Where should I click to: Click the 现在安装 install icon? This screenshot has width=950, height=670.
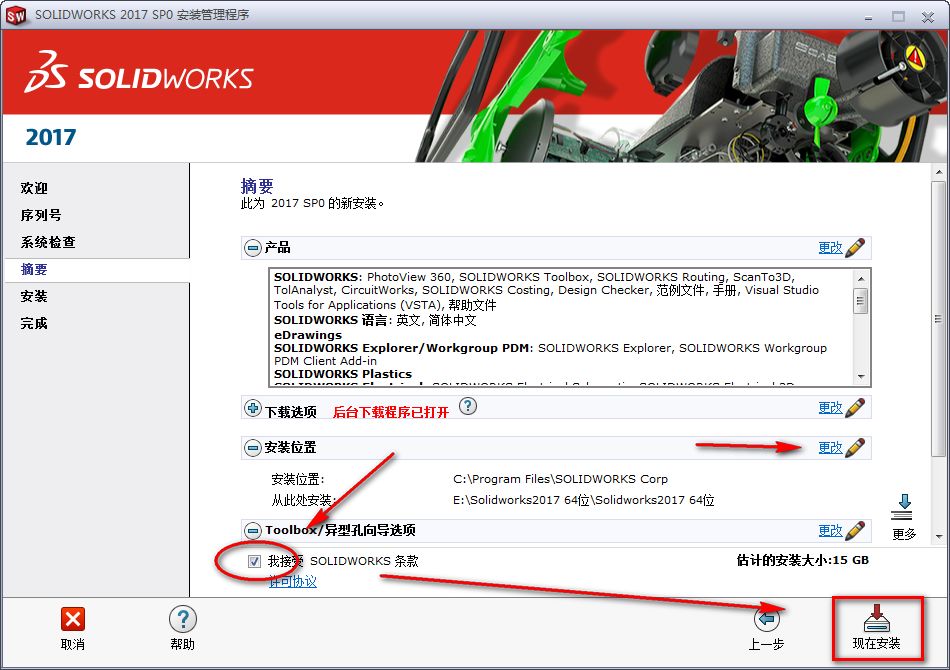tap(875, 620)
